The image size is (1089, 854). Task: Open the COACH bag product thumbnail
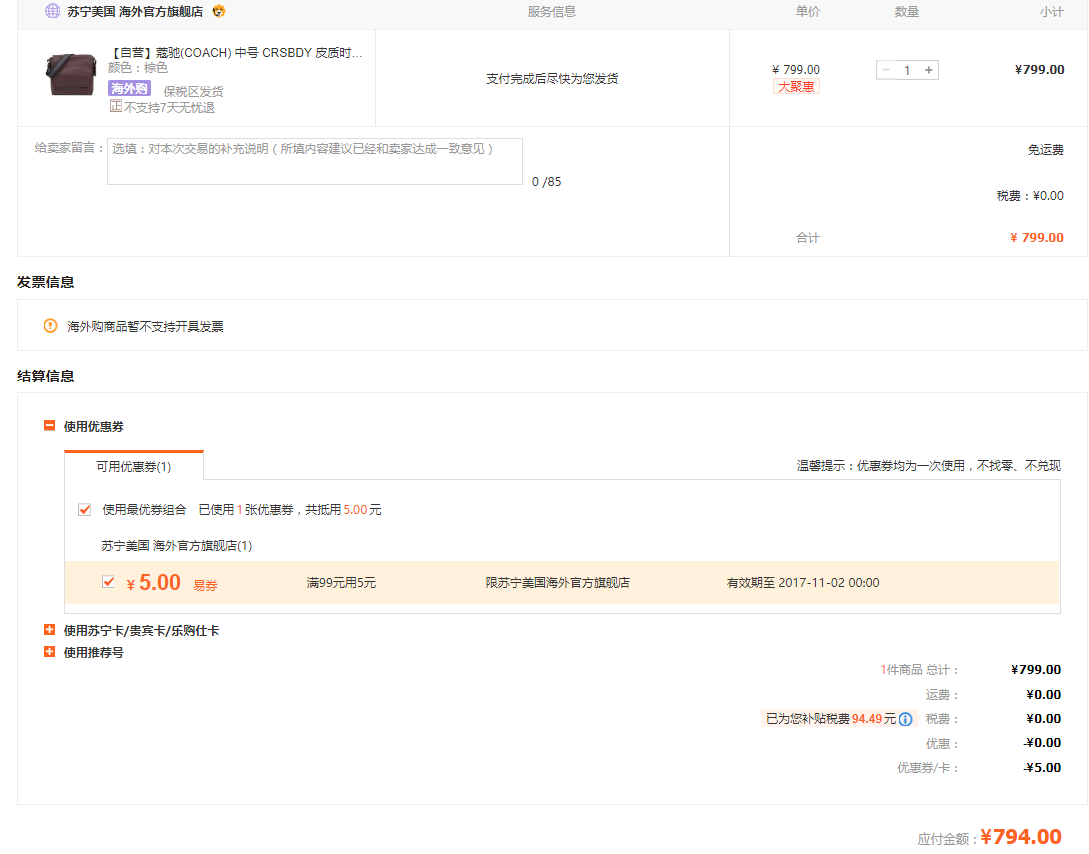[x=70, y=74]
